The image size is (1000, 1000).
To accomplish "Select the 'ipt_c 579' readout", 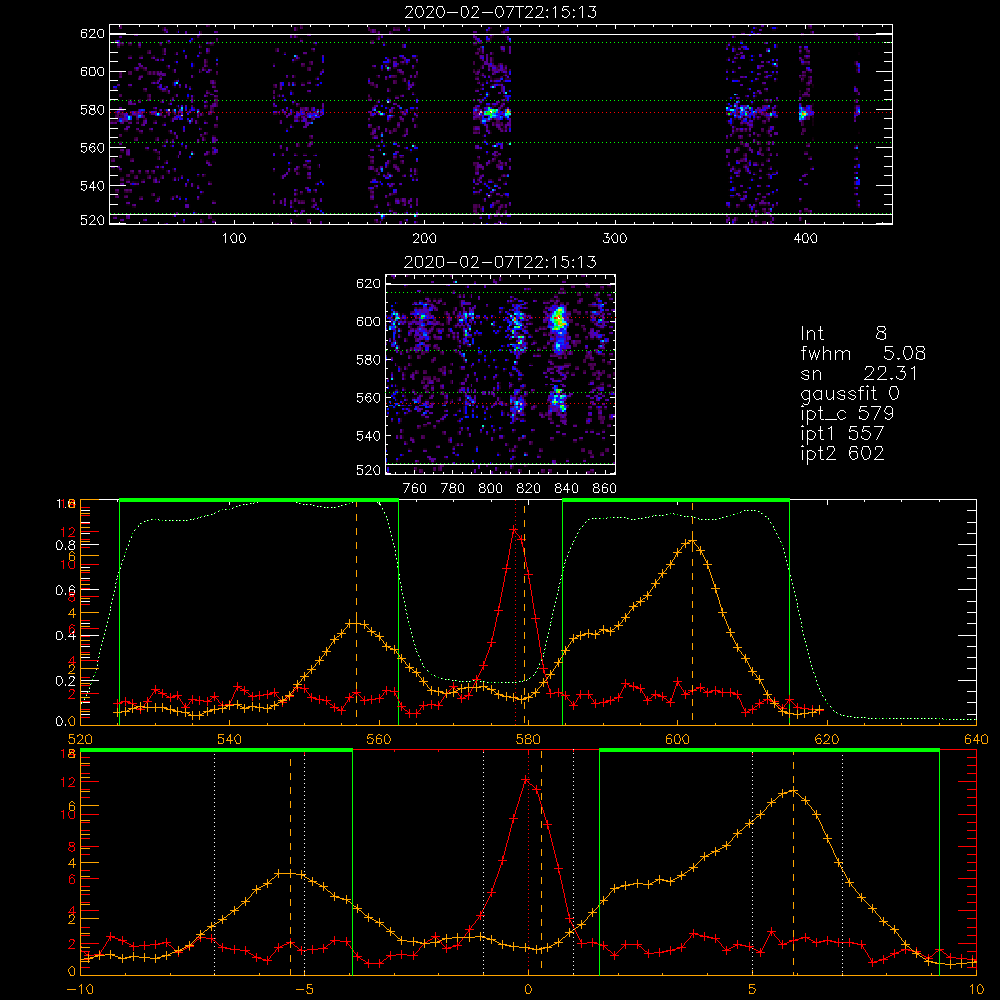I will (848, 414).
